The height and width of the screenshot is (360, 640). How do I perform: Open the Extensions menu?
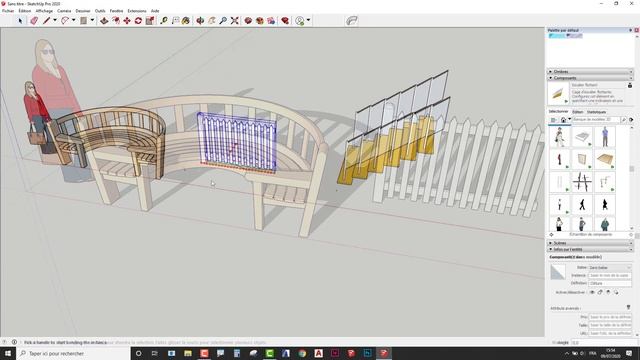[137, 11]
